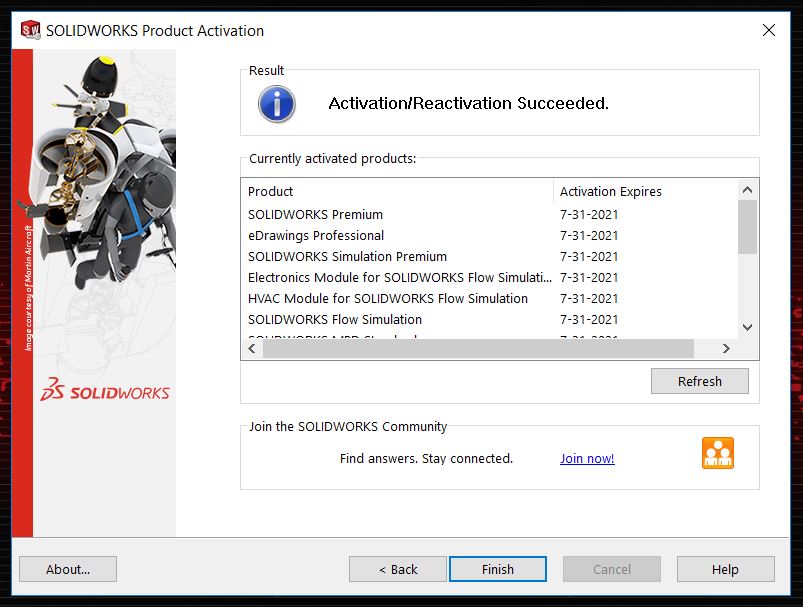Click the Help button
This screenshot has width=803, height=607.
[725, 569]
